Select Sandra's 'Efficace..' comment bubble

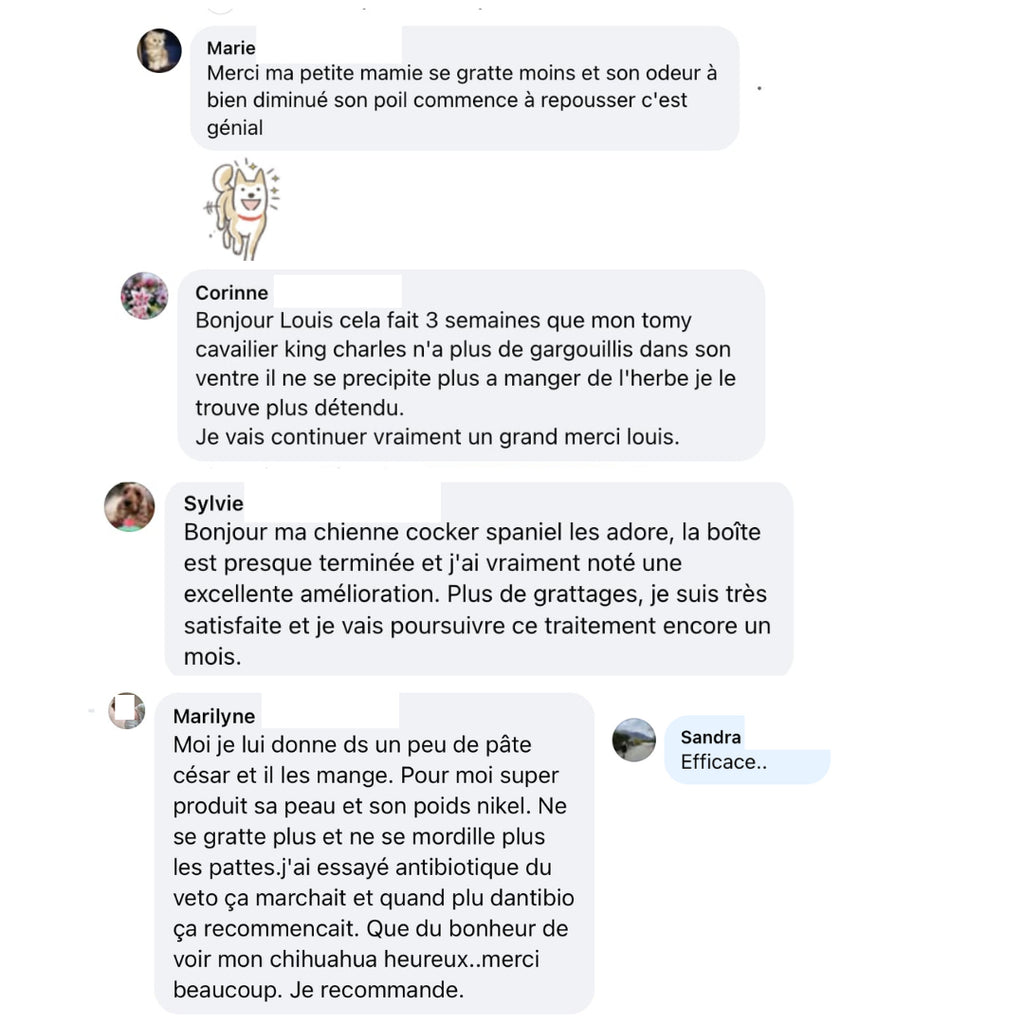747,750
